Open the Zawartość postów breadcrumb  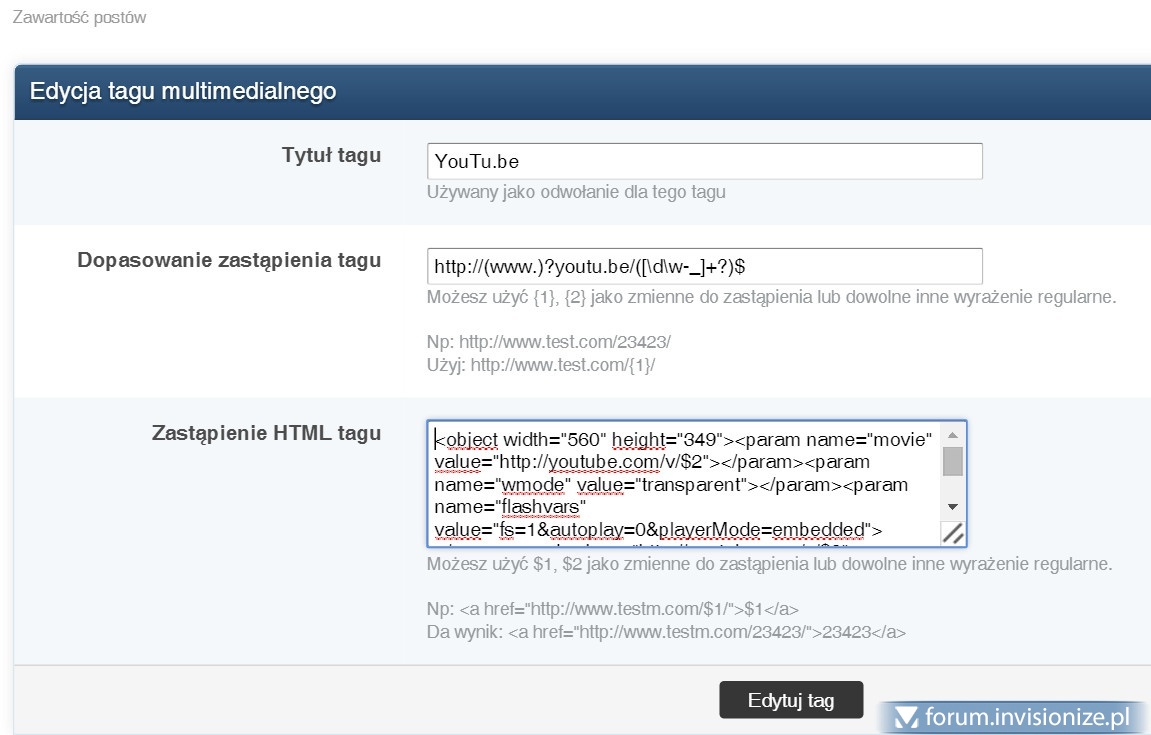[79, 18]
